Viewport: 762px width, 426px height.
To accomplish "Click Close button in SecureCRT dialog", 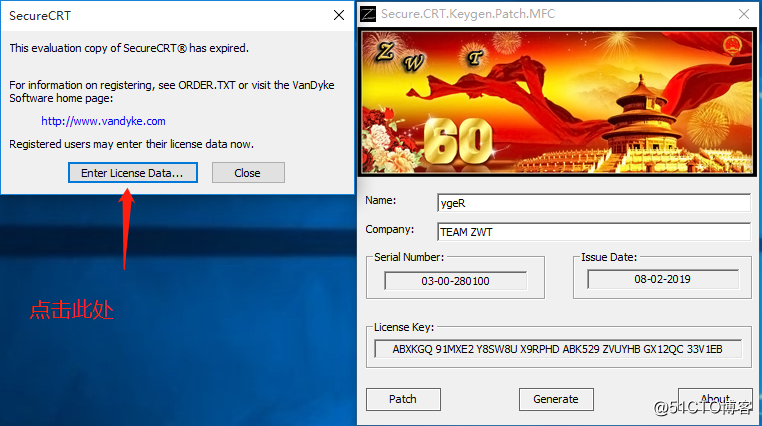I will (248, 173).
